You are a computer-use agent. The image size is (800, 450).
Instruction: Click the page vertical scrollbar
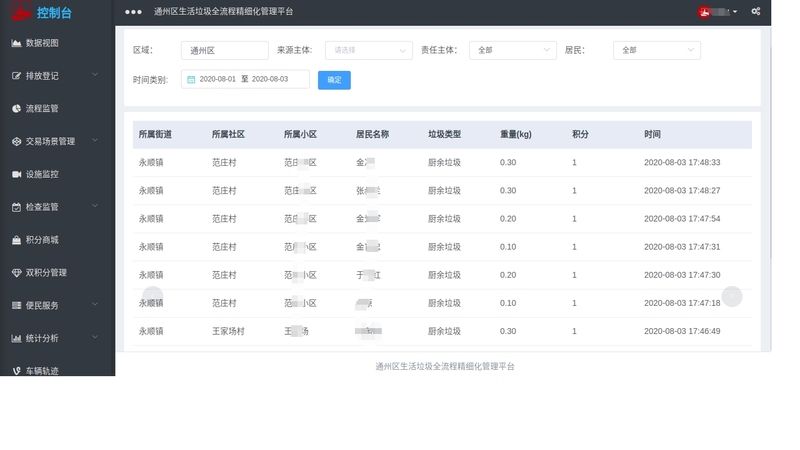(x=770, y=152)
